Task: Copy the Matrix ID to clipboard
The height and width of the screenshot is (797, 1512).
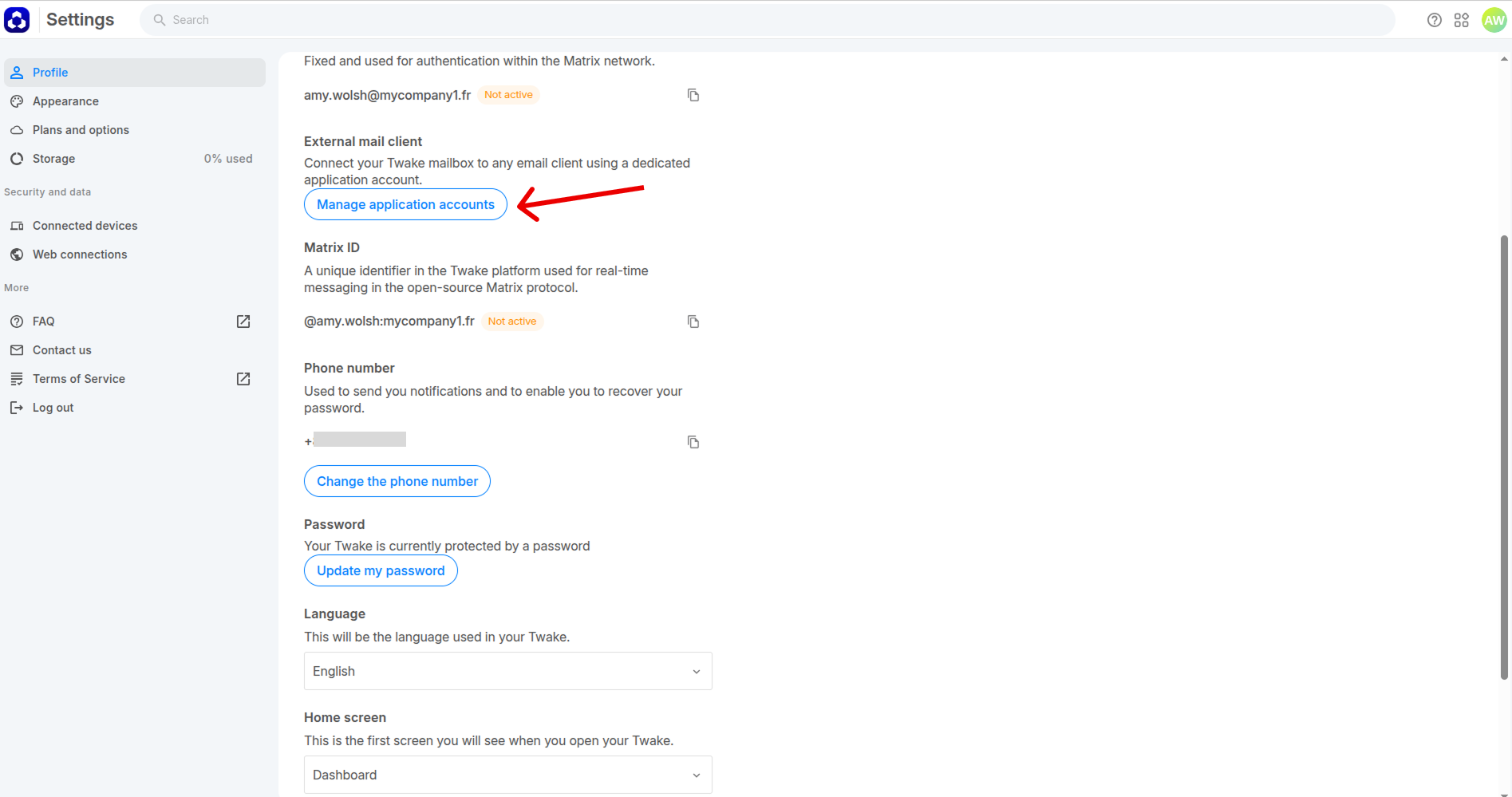Action: click(693, 322)
